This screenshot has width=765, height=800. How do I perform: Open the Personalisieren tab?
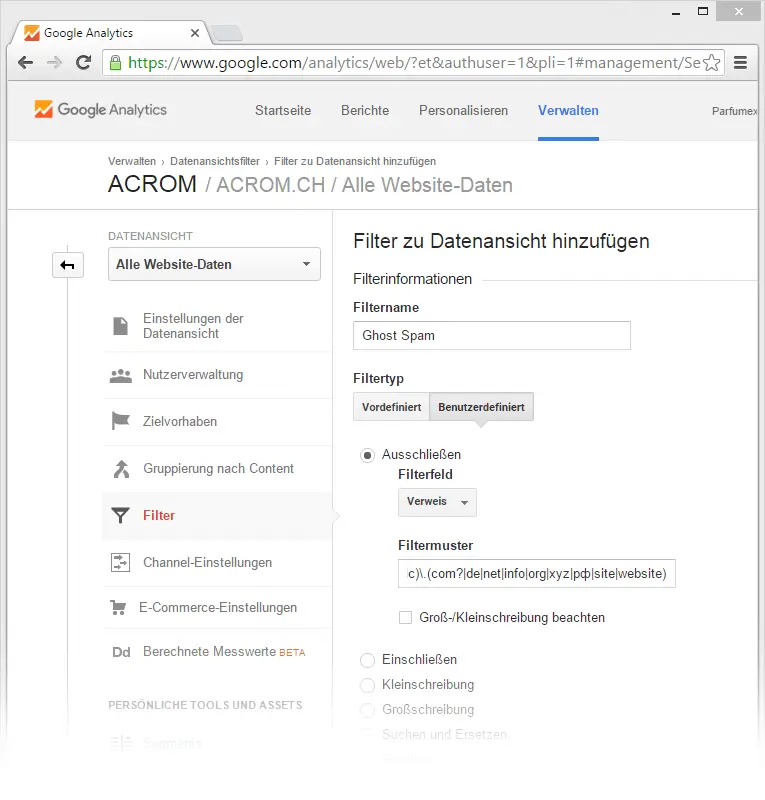(x=463, y=111)
